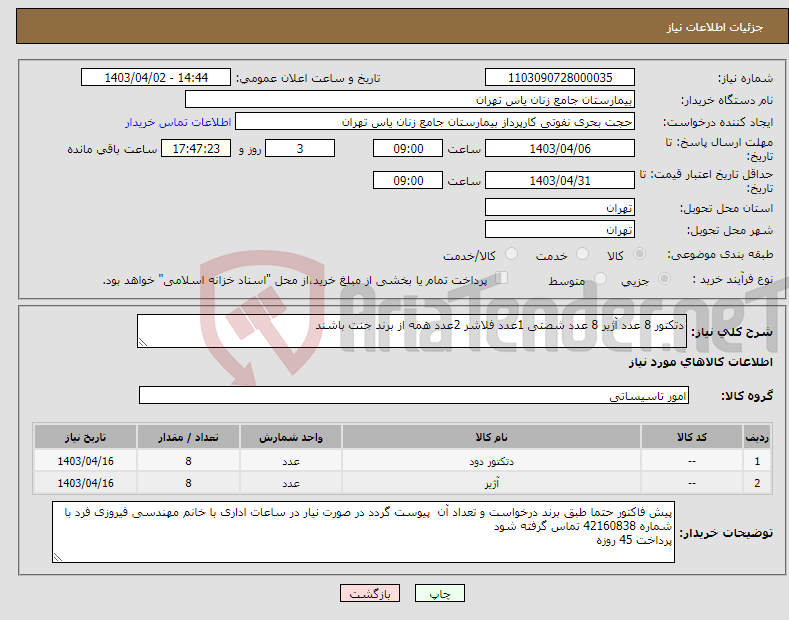
Task: Click the price validity date 1403/04/31
Action: tap(560, 180)
